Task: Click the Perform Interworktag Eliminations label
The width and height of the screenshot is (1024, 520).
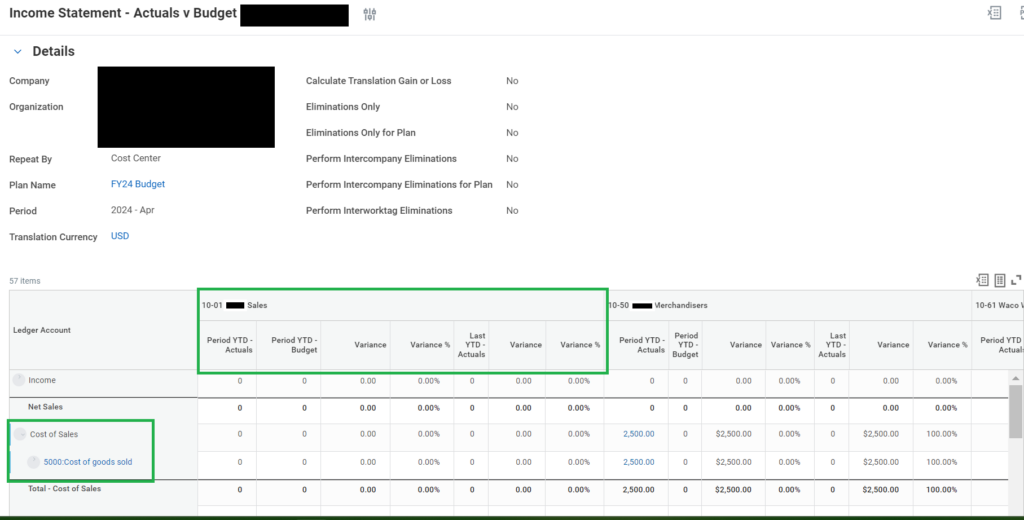Action: pos(379,210)
